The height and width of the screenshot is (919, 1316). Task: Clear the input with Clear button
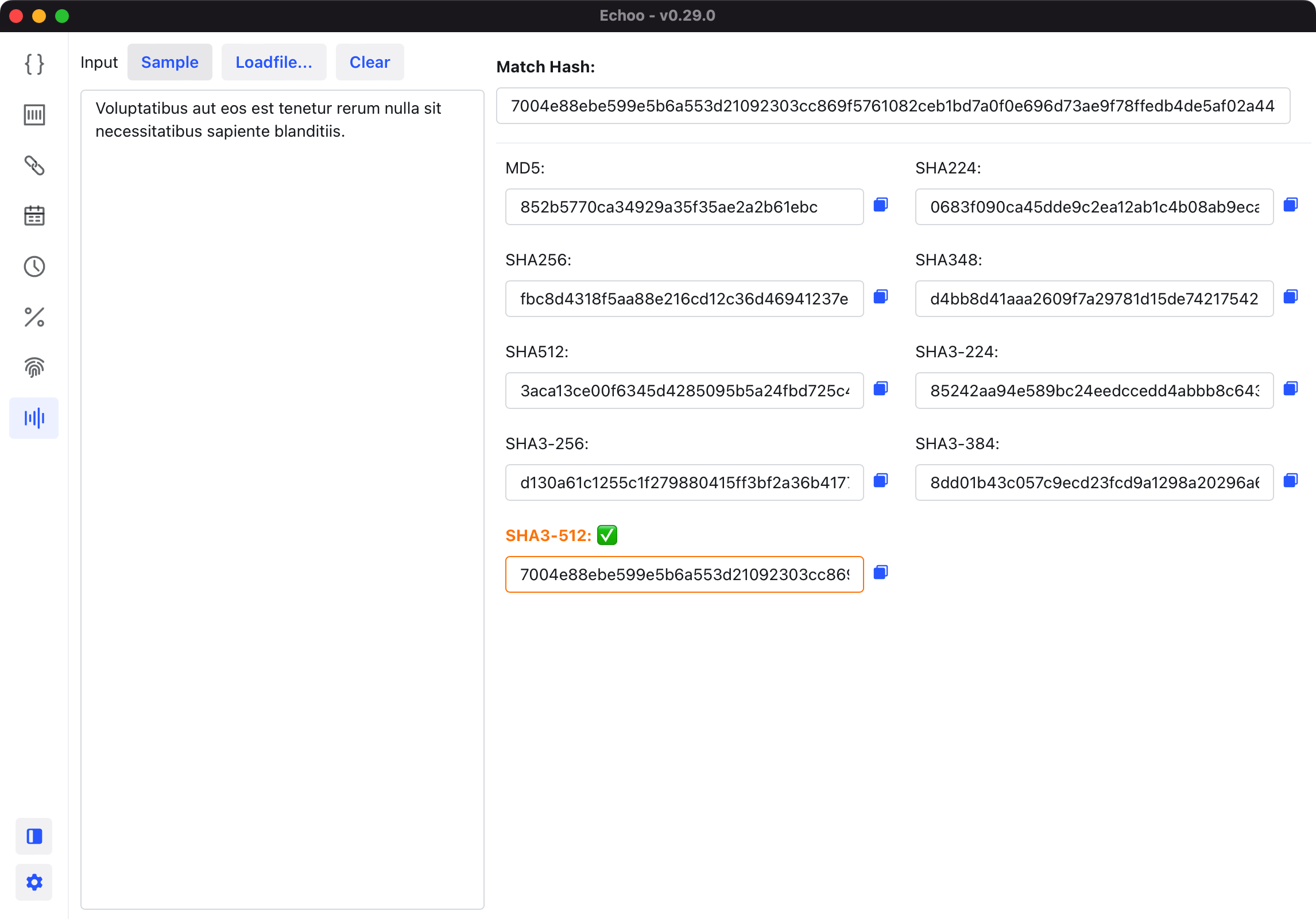point(370,62)
